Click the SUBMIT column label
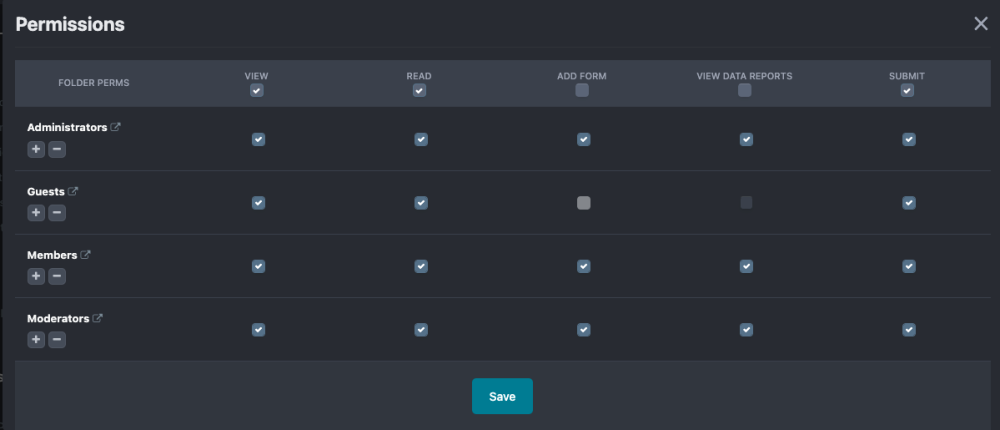The height and width of the screenshot is (430, 1000). point(907,76)
